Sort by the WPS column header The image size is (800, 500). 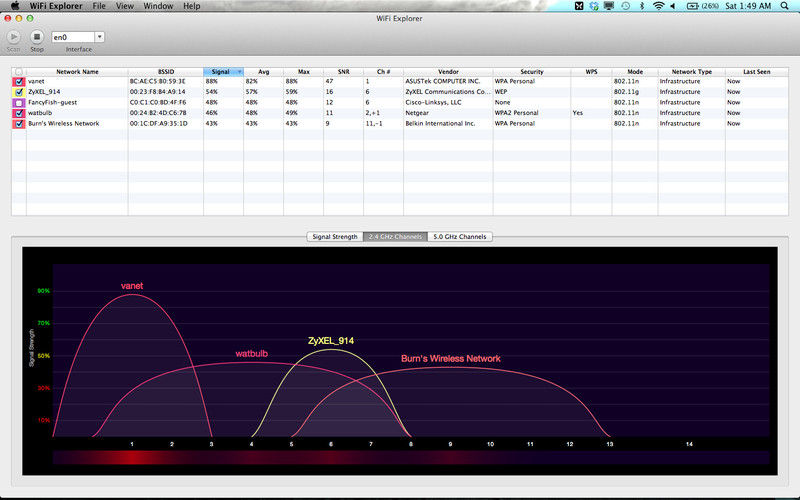click(x=591, y=71)
